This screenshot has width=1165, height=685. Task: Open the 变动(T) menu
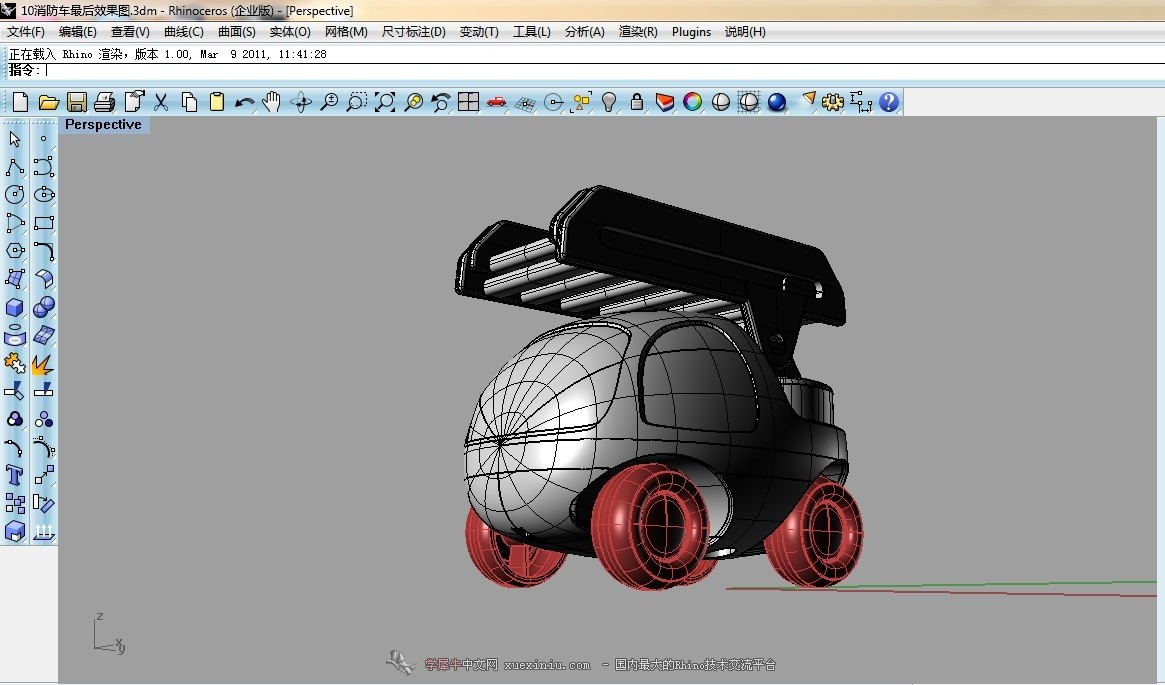pyautogui.click(x=479, y=32)
